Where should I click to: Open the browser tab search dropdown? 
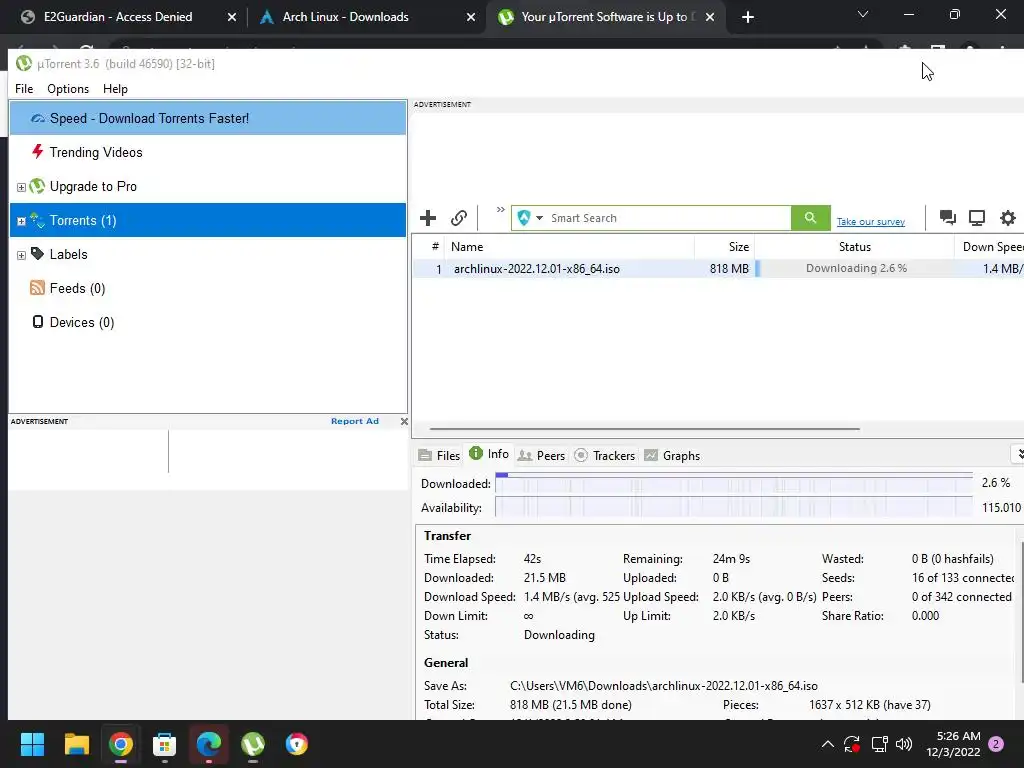(x=863, y=14)
